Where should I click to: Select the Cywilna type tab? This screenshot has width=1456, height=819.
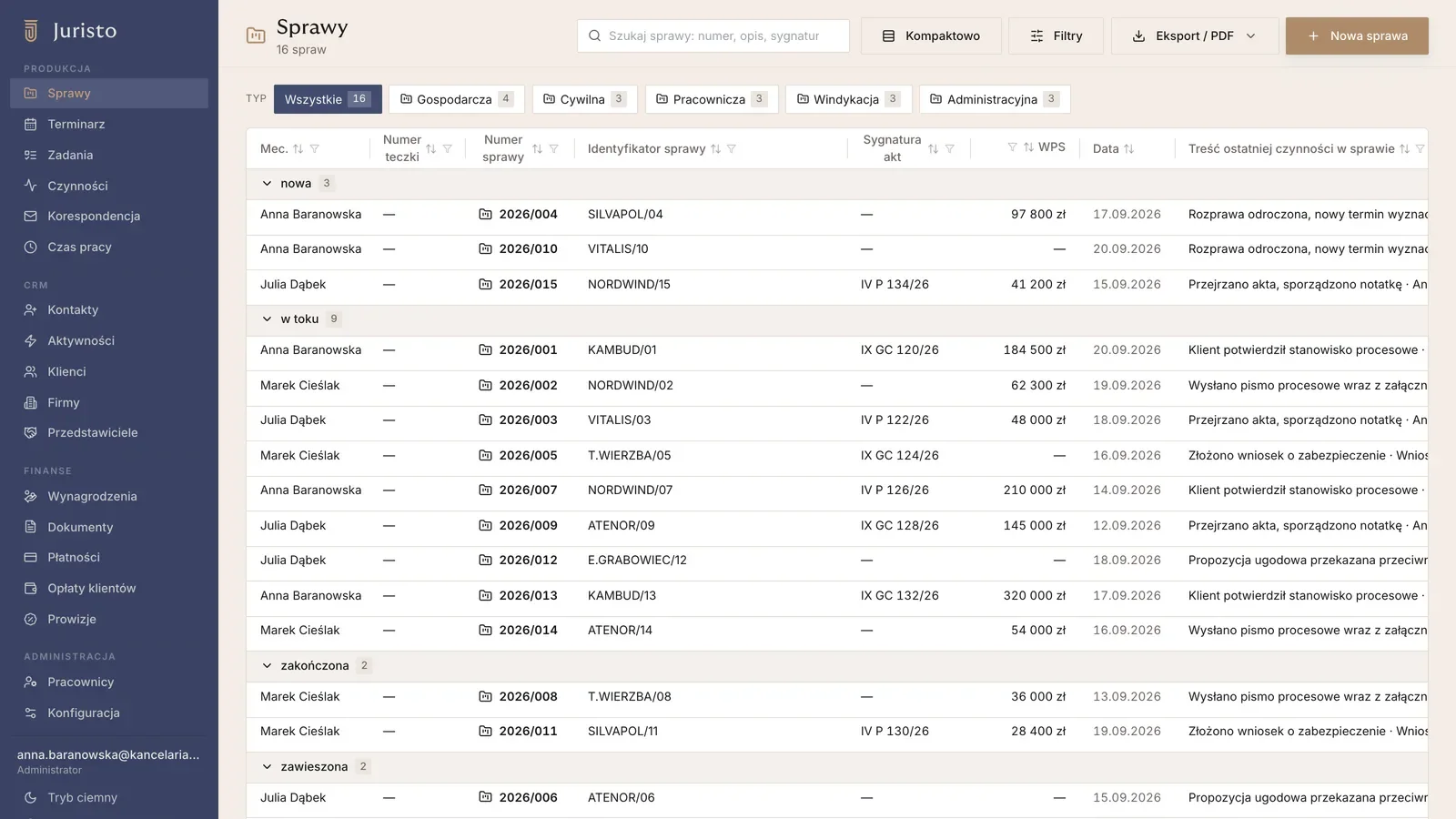point(584,99)
